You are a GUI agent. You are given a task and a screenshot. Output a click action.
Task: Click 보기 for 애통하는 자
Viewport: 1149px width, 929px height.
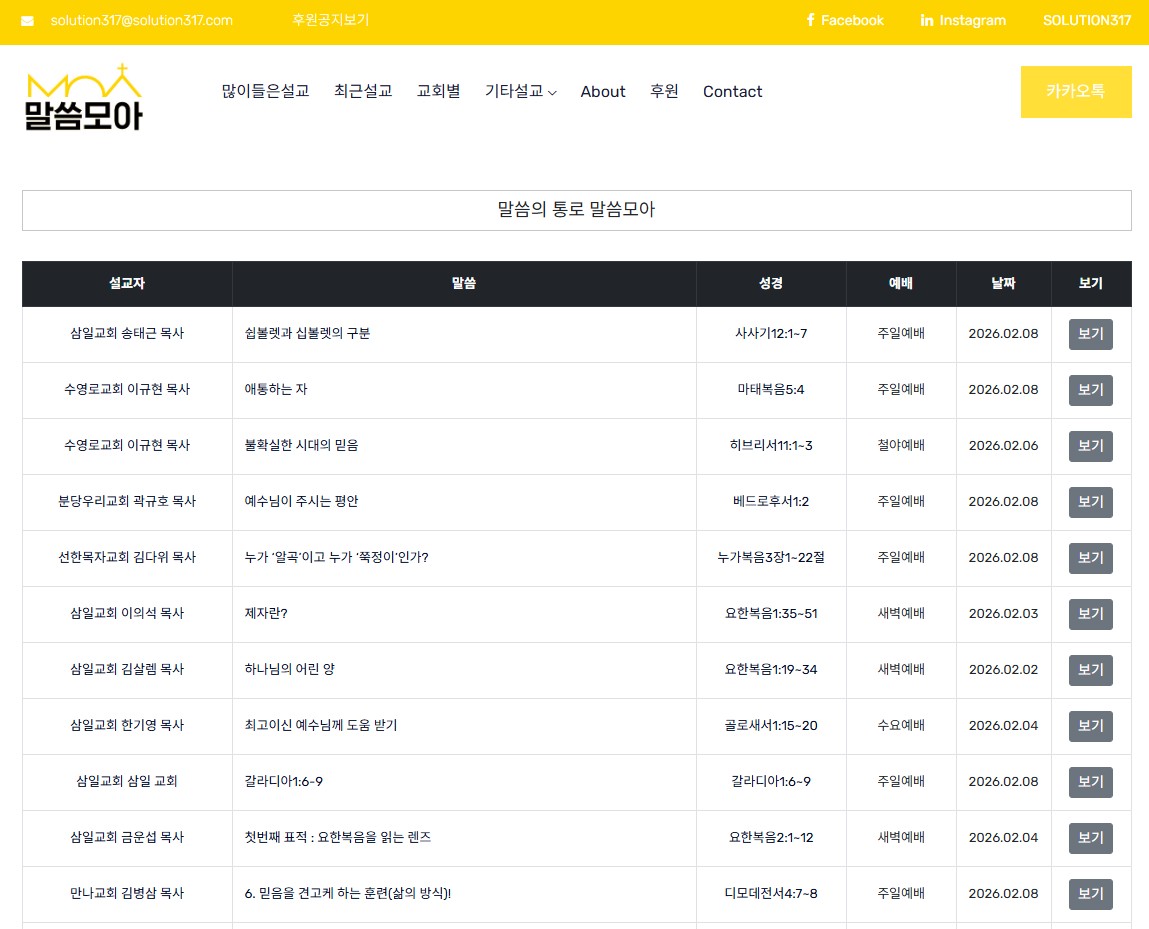point(1090,390)
